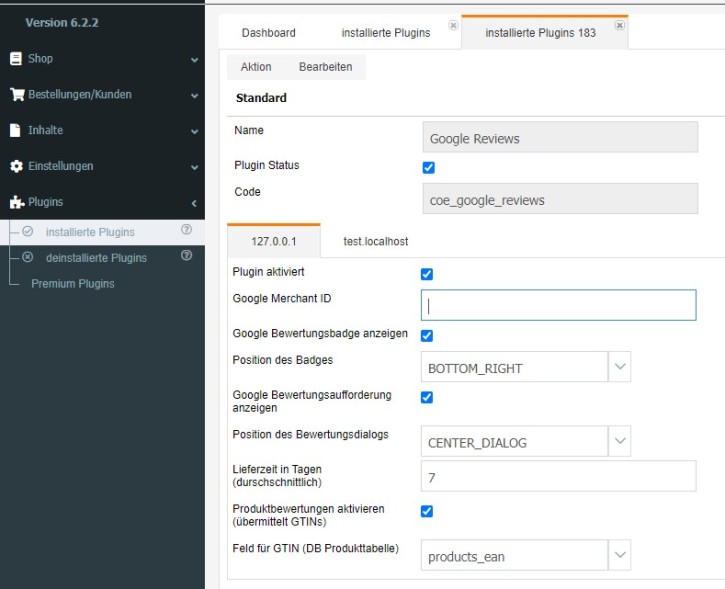
Task: Close the installierte Plugins tab
Action: pyautogui.click(x=454, y=25)
